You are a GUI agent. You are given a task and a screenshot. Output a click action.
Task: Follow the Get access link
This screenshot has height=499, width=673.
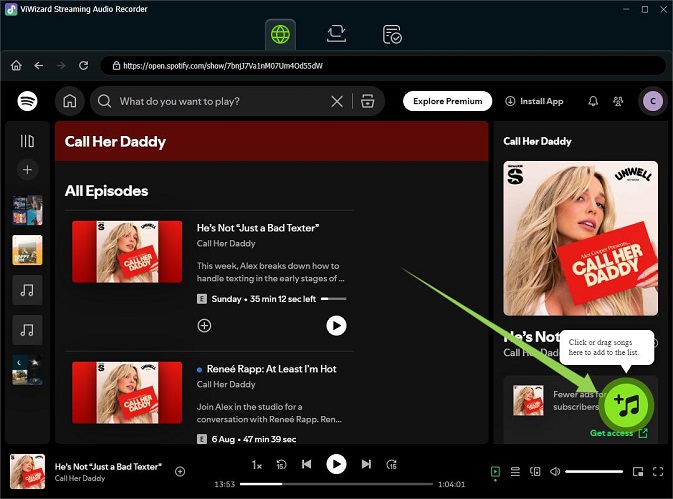coord(618,433)
